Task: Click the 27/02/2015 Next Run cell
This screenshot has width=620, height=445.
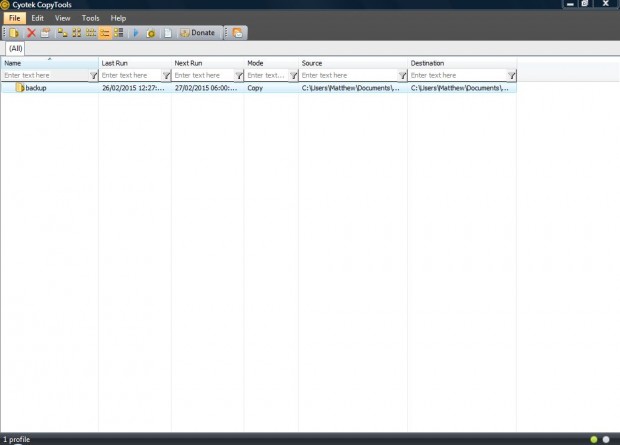Action: pyautogui.click(x=206, y=88)
